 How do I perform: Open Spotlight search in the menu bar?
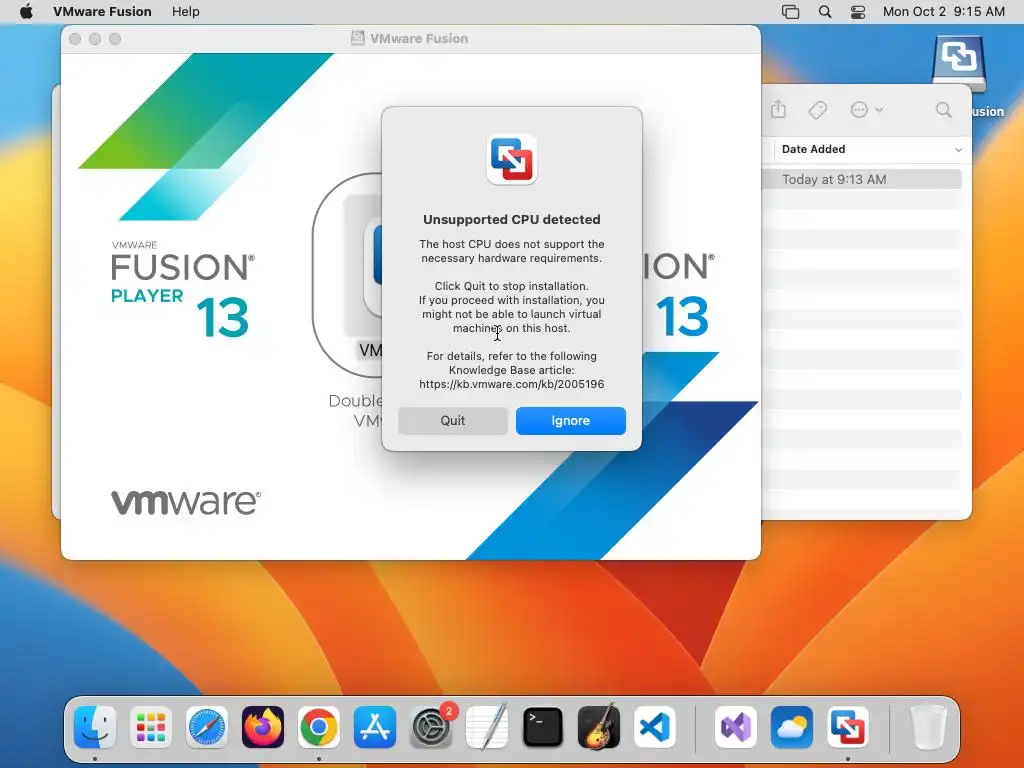[x=825, y=12]
